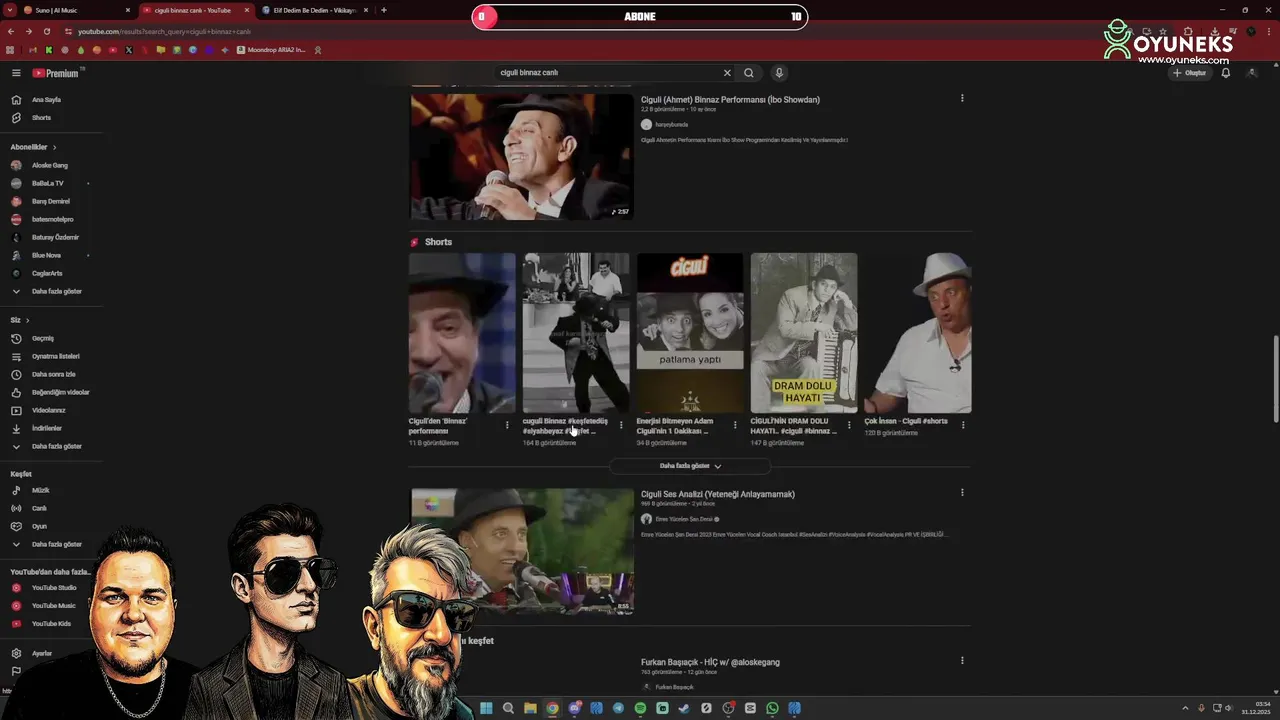
Task: Expand the Siz section heading
Action: 19,320
